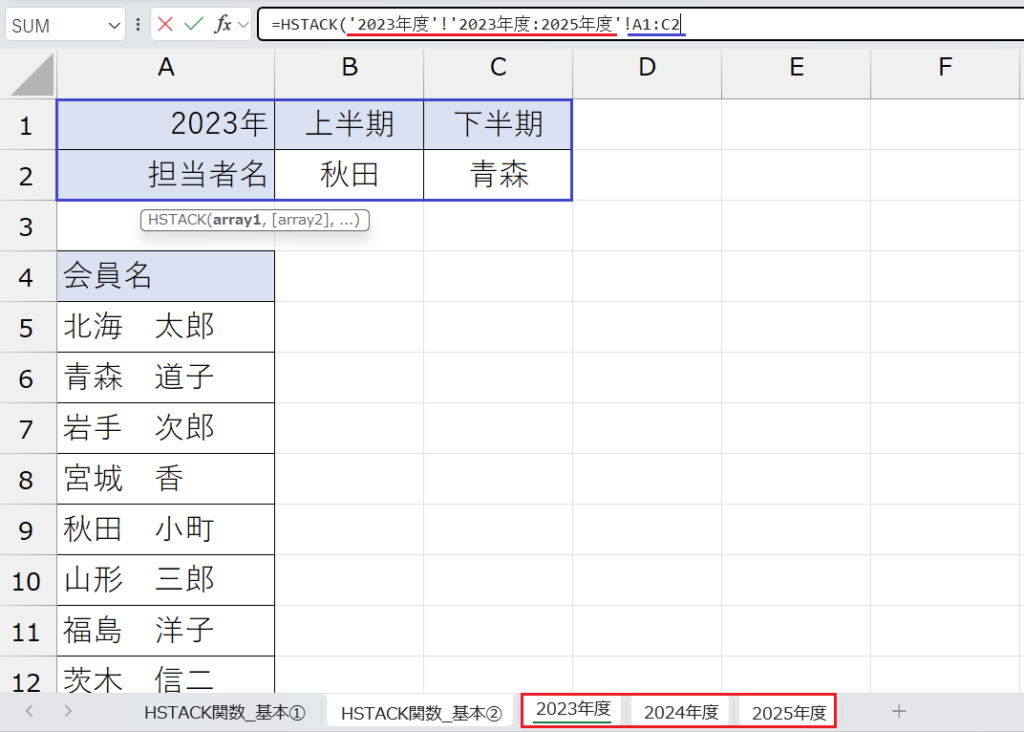Click array1 in the HSTACK tooltip
1024x732 pixels.
pyautogui.click(x=234, y=220)
